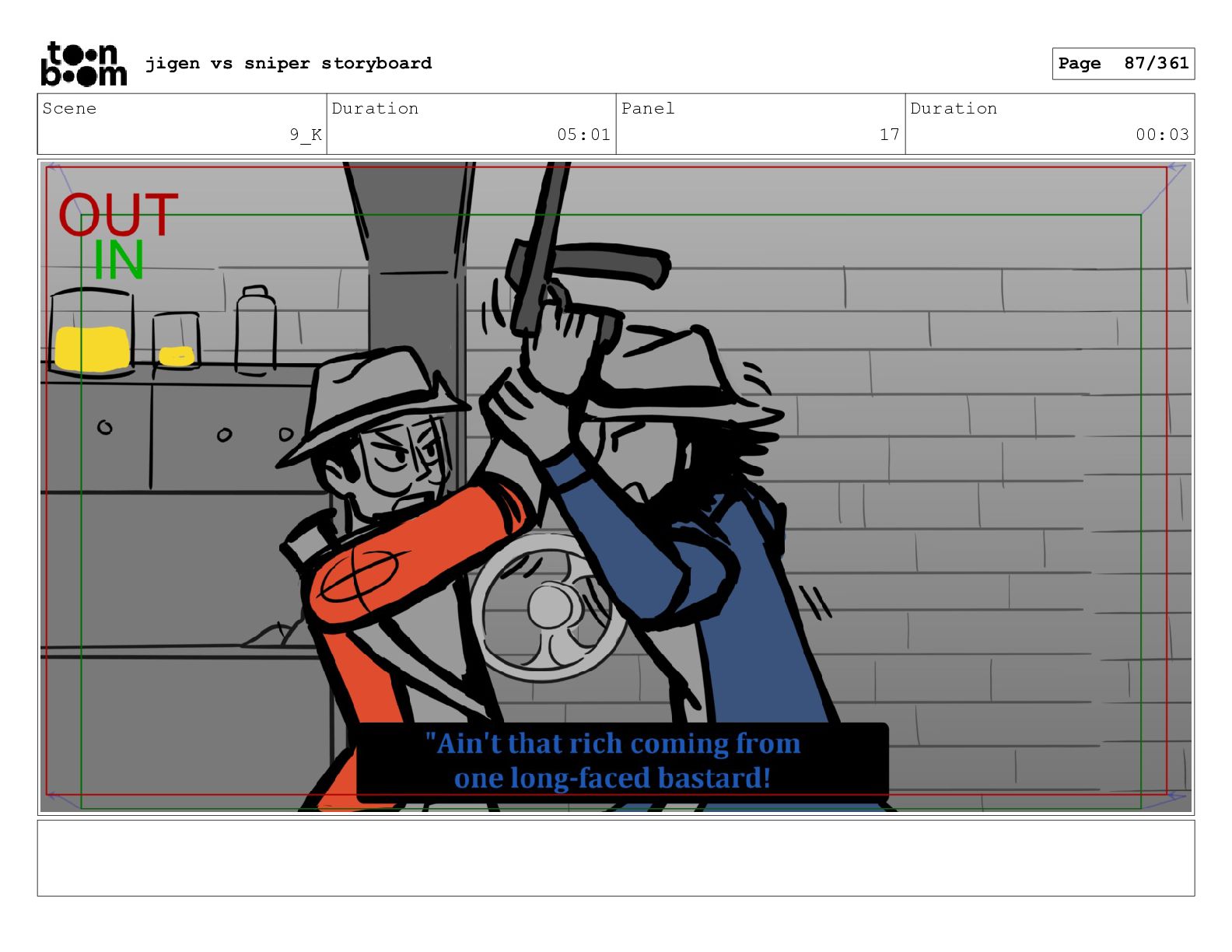1232x952 pixels.
Task: Select the 'jigen vs sniper storyboard' title
Action: (289, 63)
